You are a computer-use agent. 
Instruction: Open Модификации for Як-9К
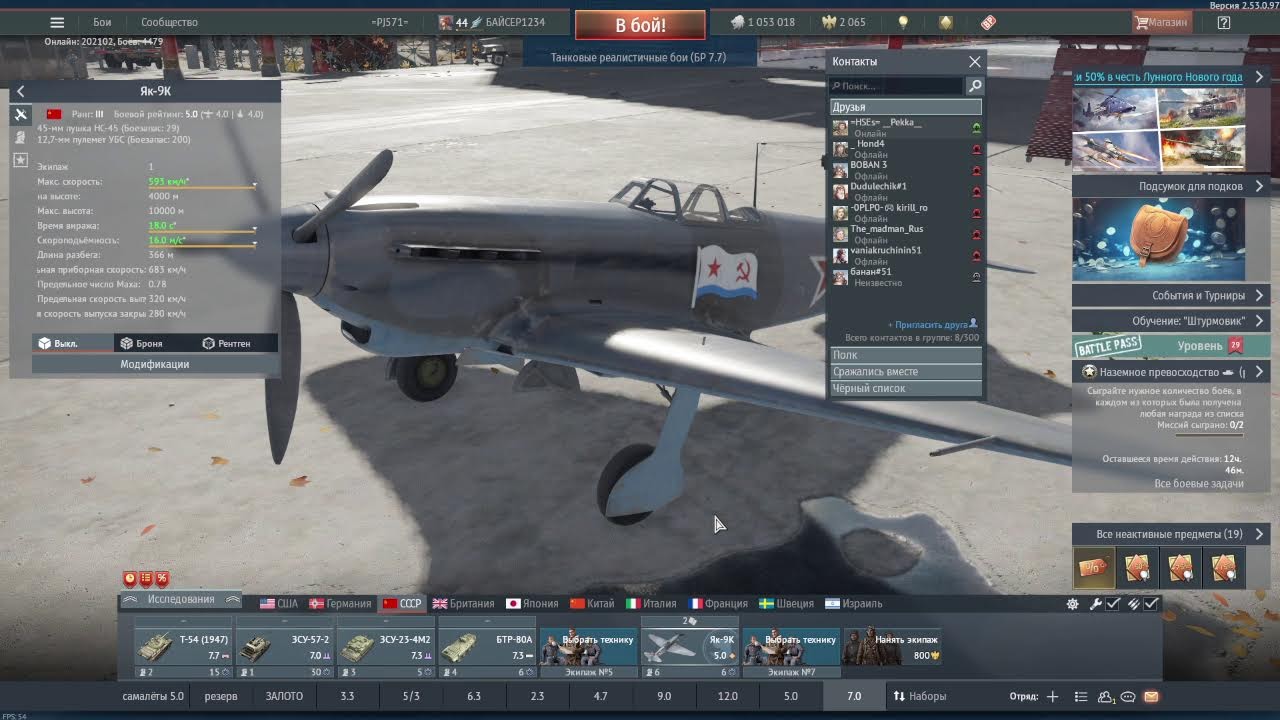tap(155, 364)
